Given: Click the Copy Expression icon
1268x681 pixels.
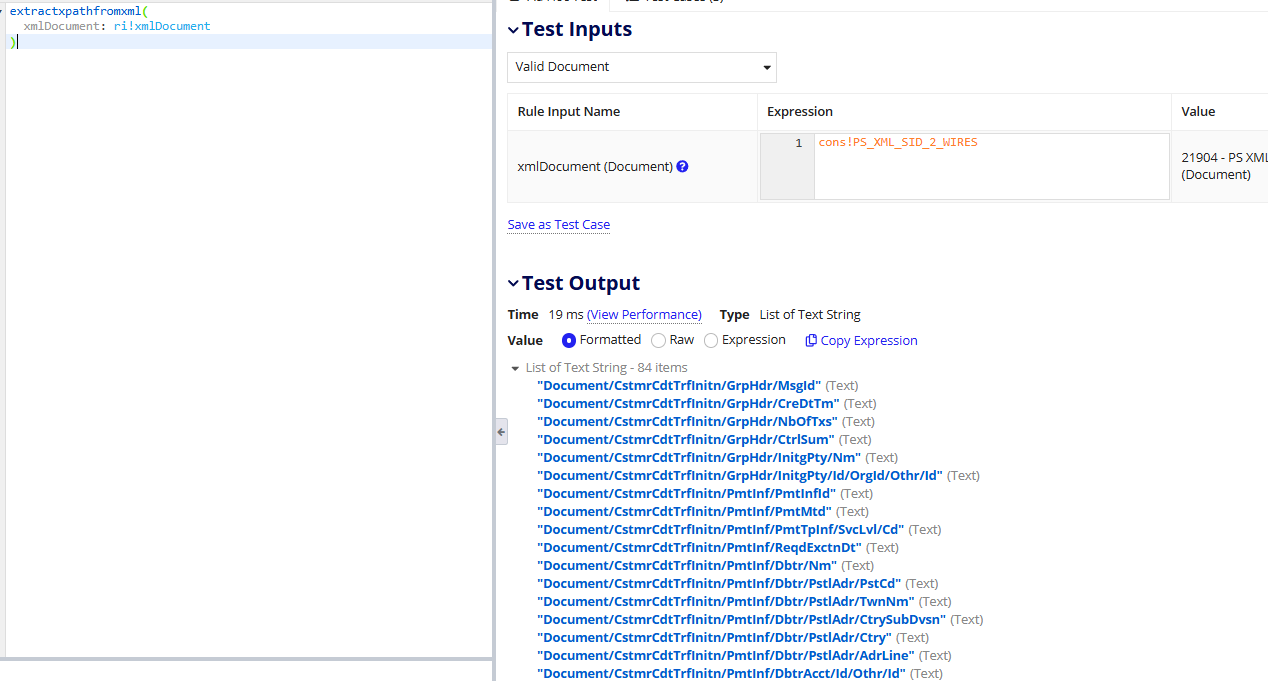Looking at the screenshot, I should tap(811, 340).
